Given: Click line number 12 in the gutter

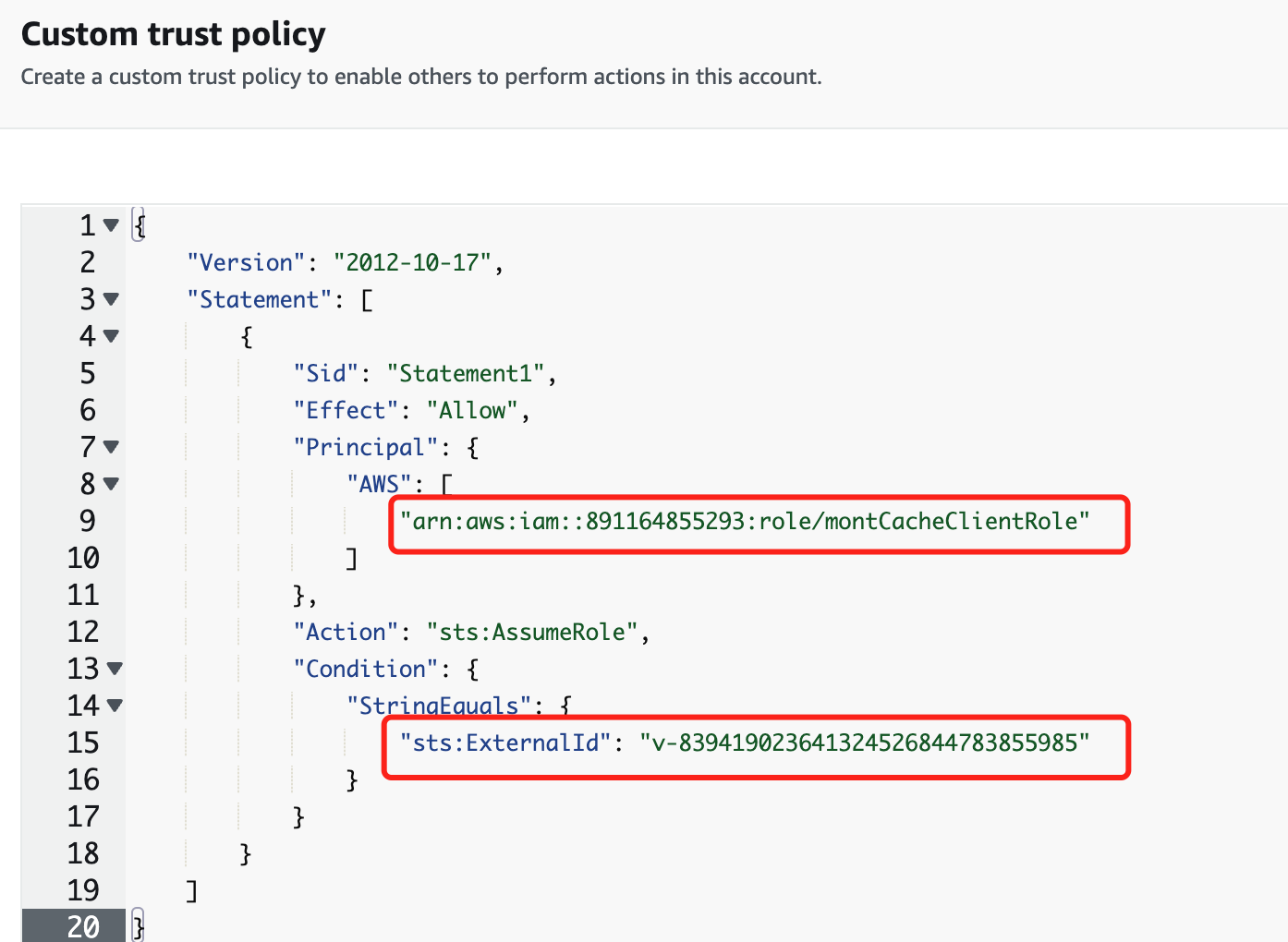Looking at the screenshot, I should coord(83,632).
